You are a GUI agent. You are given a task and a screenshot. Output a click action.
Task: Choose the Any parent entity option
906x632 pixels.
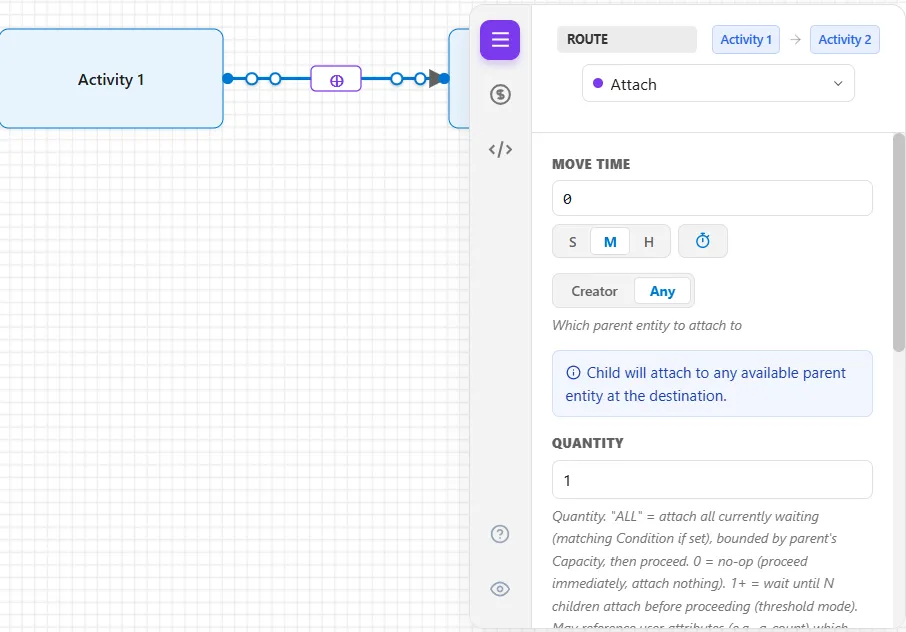(662, 291)
